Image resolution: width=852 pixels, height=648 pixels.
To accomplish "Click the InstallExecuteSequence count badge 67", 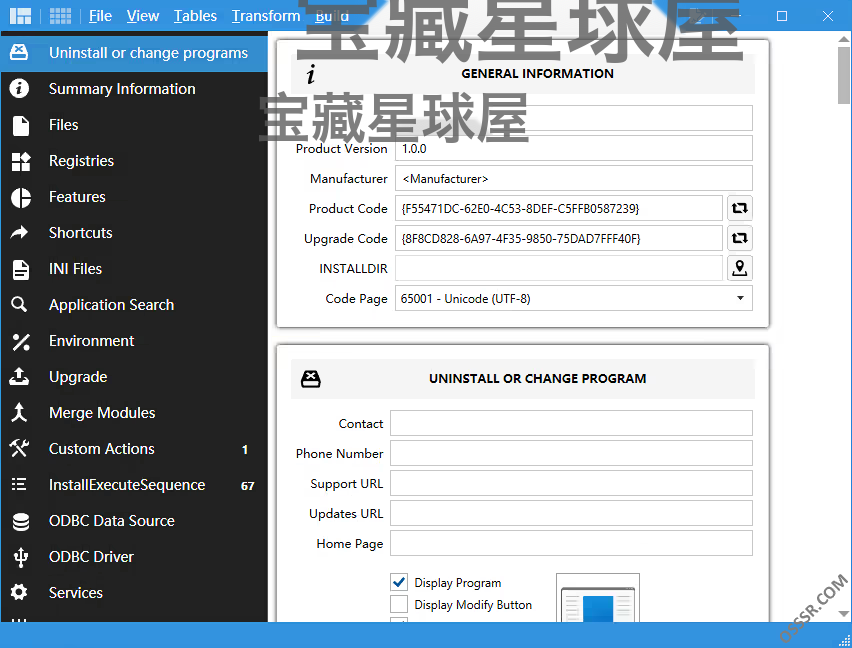I will [248, 486].
